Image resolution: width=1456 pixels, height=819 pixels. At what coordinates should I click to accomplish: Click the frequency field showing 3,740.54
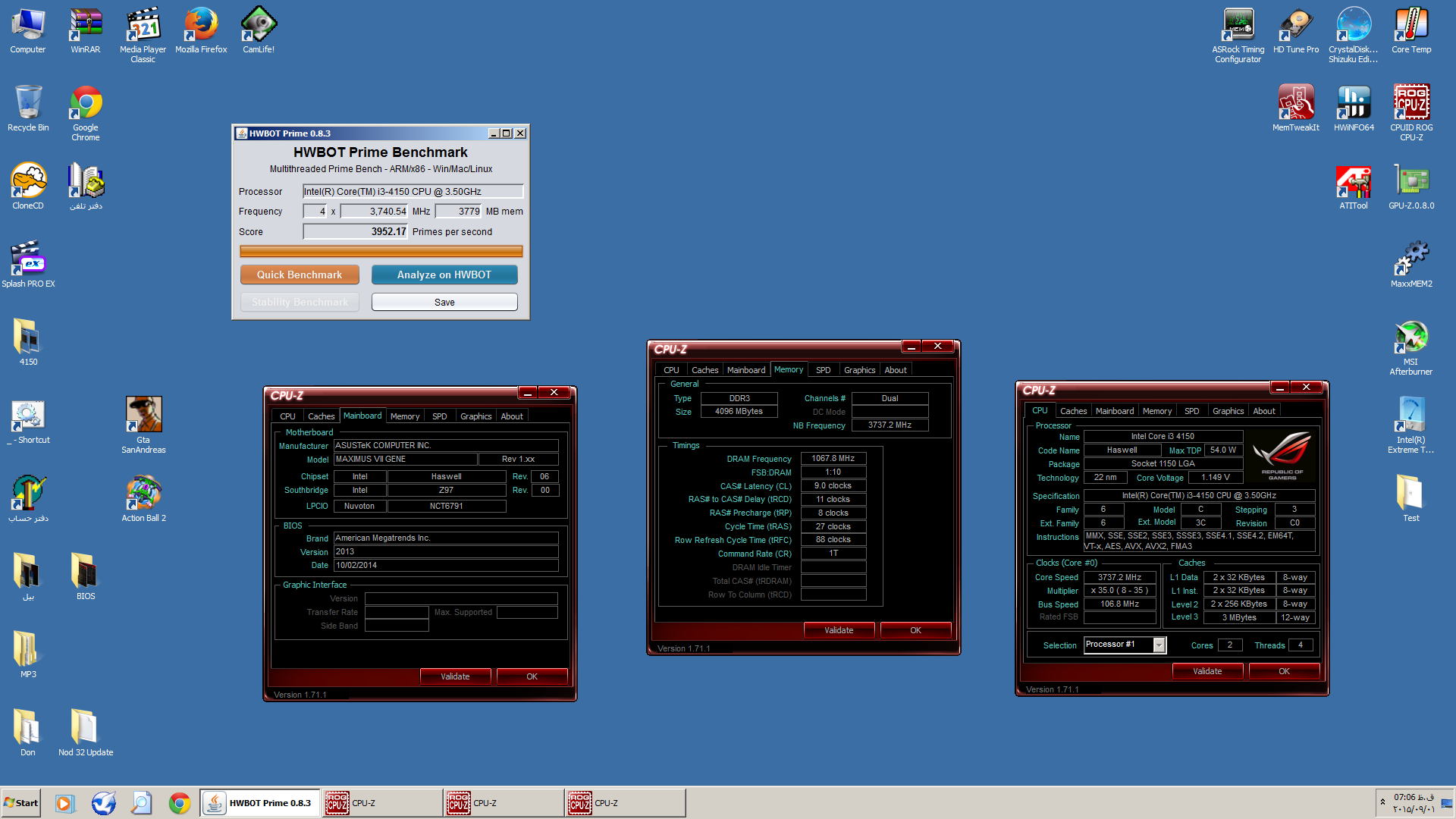tap(374, 212)
